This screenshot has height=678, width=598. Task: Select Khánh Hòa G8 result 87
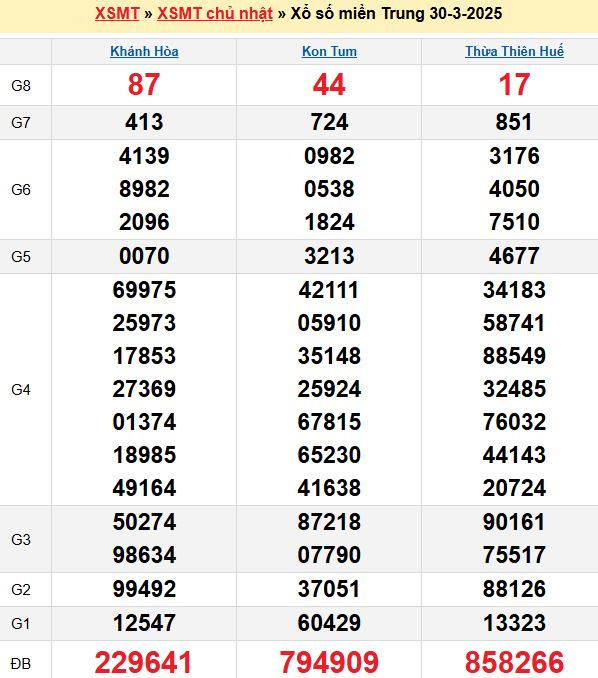144,84
